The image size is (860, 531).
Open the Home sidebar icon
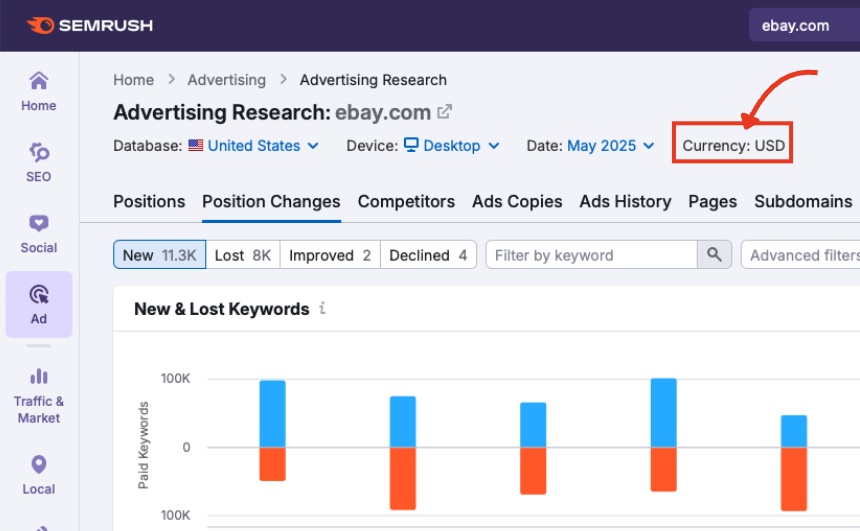tap(38, 90)
